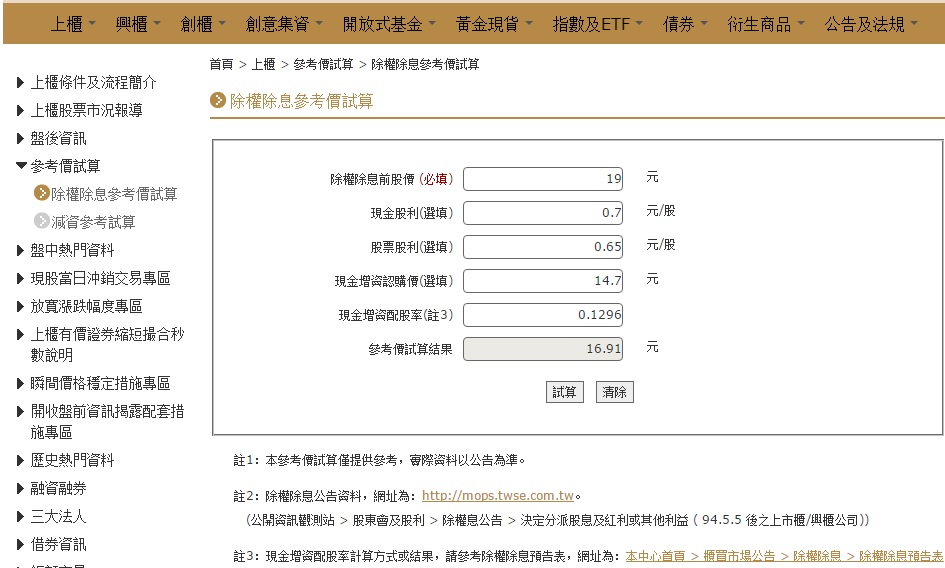
Task: Expand 上櫃有價證券縮短撮合秒數說明 in sidebar
Action: 101,344
